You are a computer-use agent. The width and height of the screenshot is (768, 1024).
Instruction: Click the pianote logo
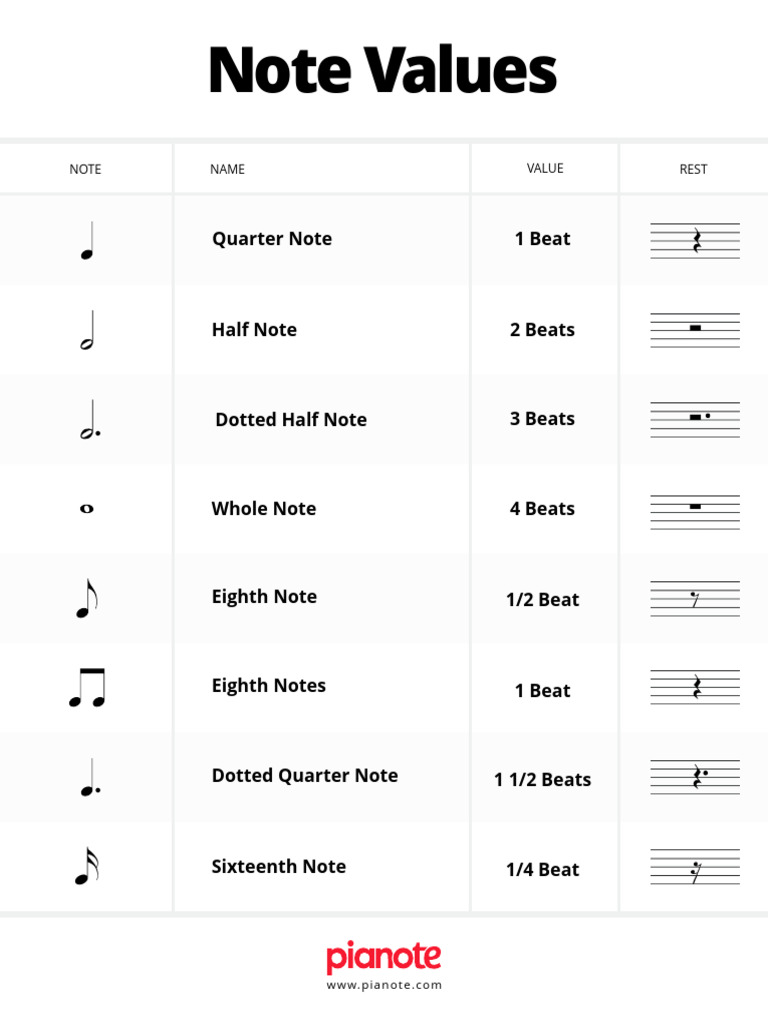[384, 957]
